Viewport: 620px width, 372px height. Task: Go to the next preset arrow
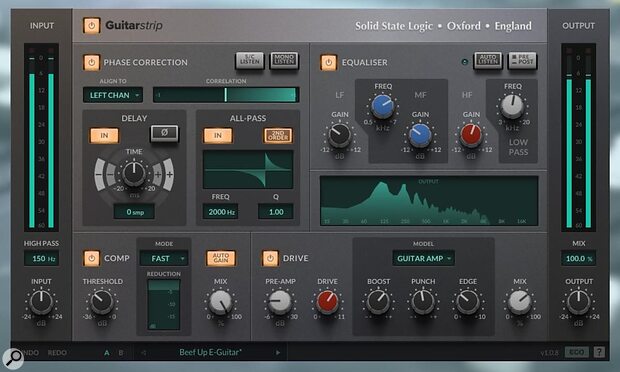(x=278, y=352)
